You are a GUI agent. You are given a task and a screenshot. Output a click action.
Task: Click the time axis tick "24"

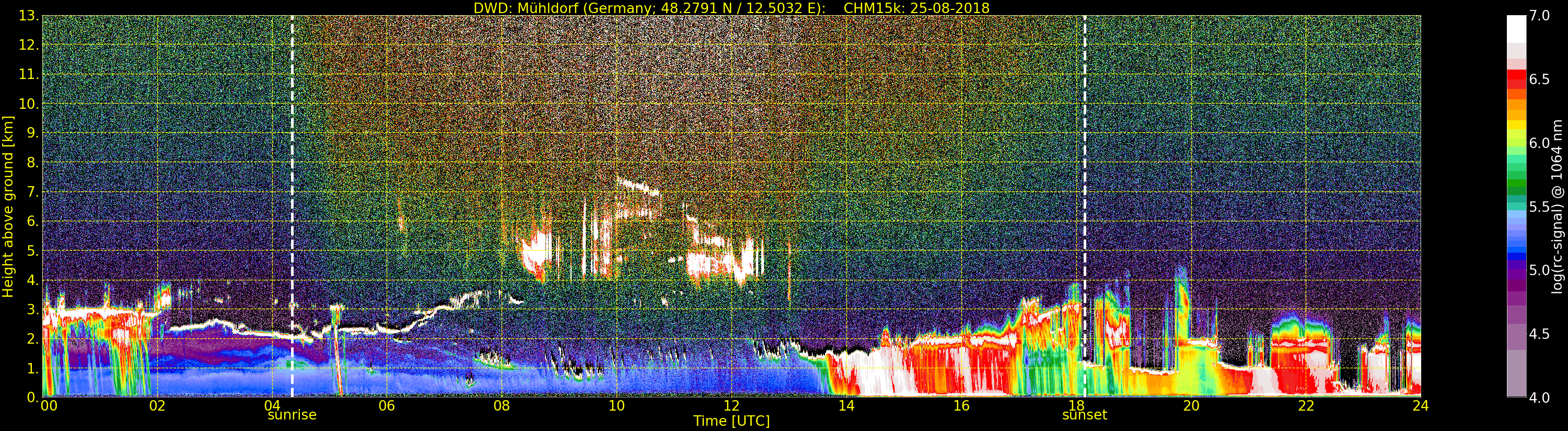[1421, 405]
